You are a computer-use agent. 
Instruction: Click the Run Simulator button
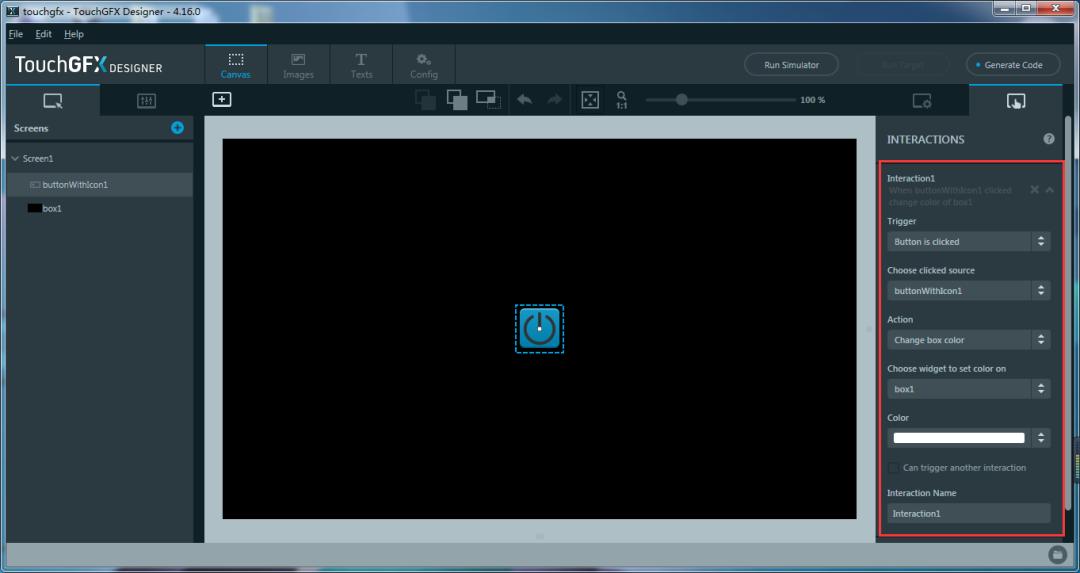(791, 65)
